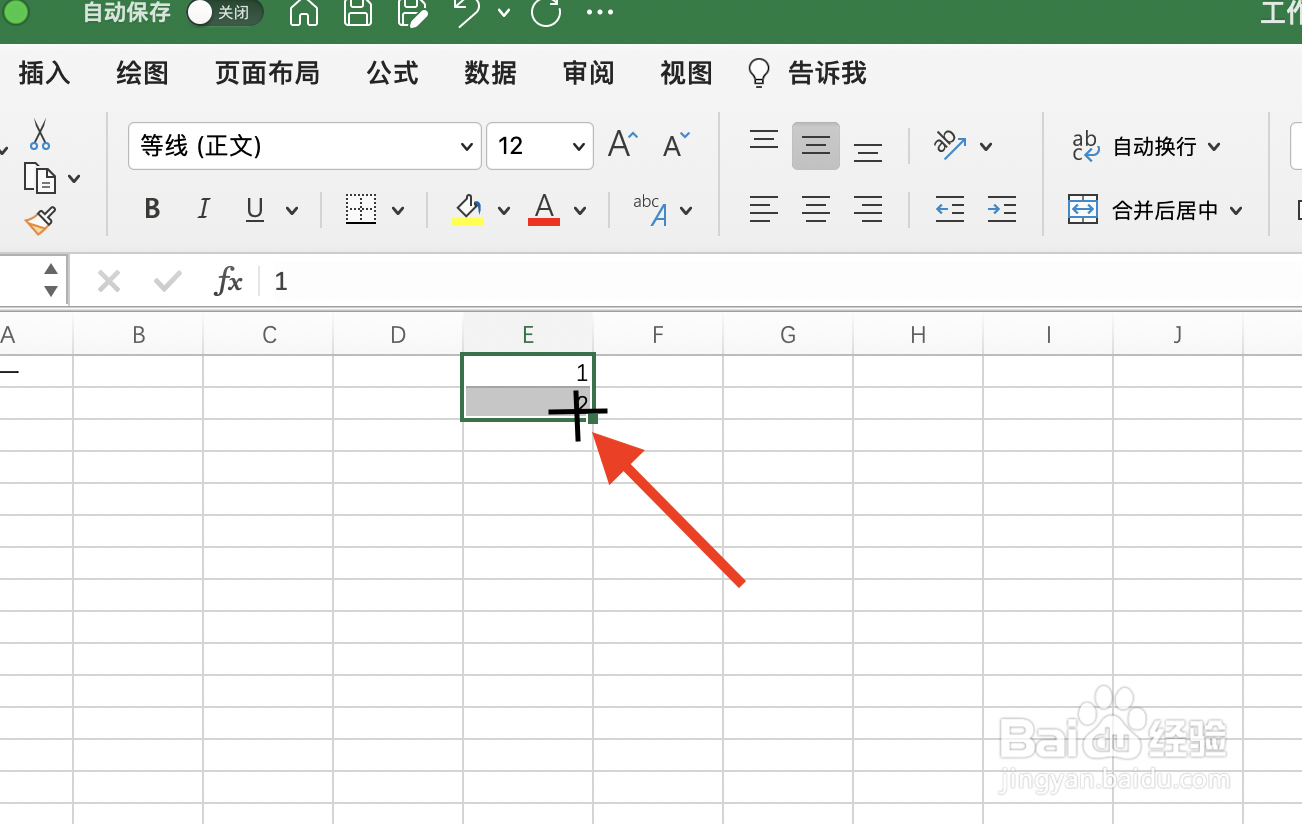Image resolution: width=1302 pixels, height=824 pixels.
Task: Click the decrease font size icon
Action: tap(671, 145)
